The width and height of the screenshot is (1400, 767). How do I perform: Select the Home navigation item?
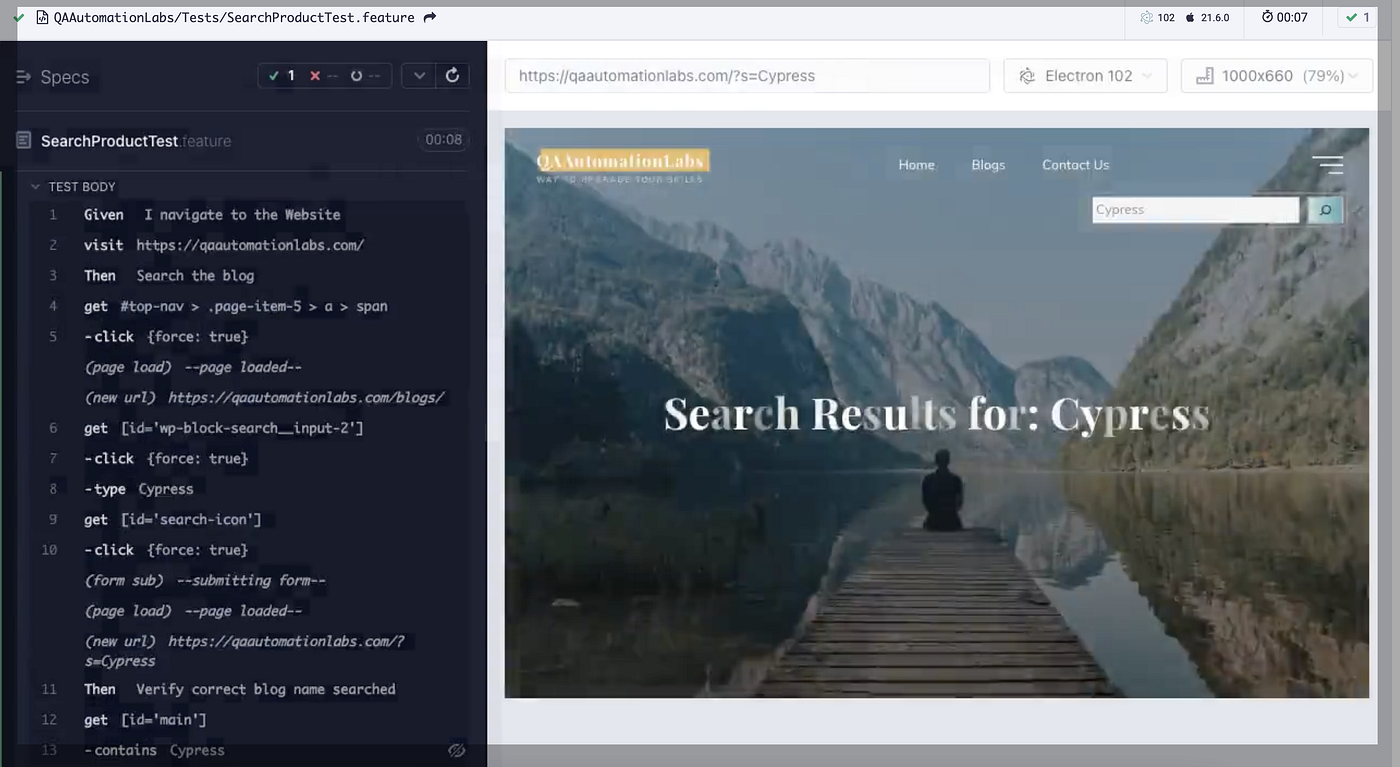click(916, 165)
